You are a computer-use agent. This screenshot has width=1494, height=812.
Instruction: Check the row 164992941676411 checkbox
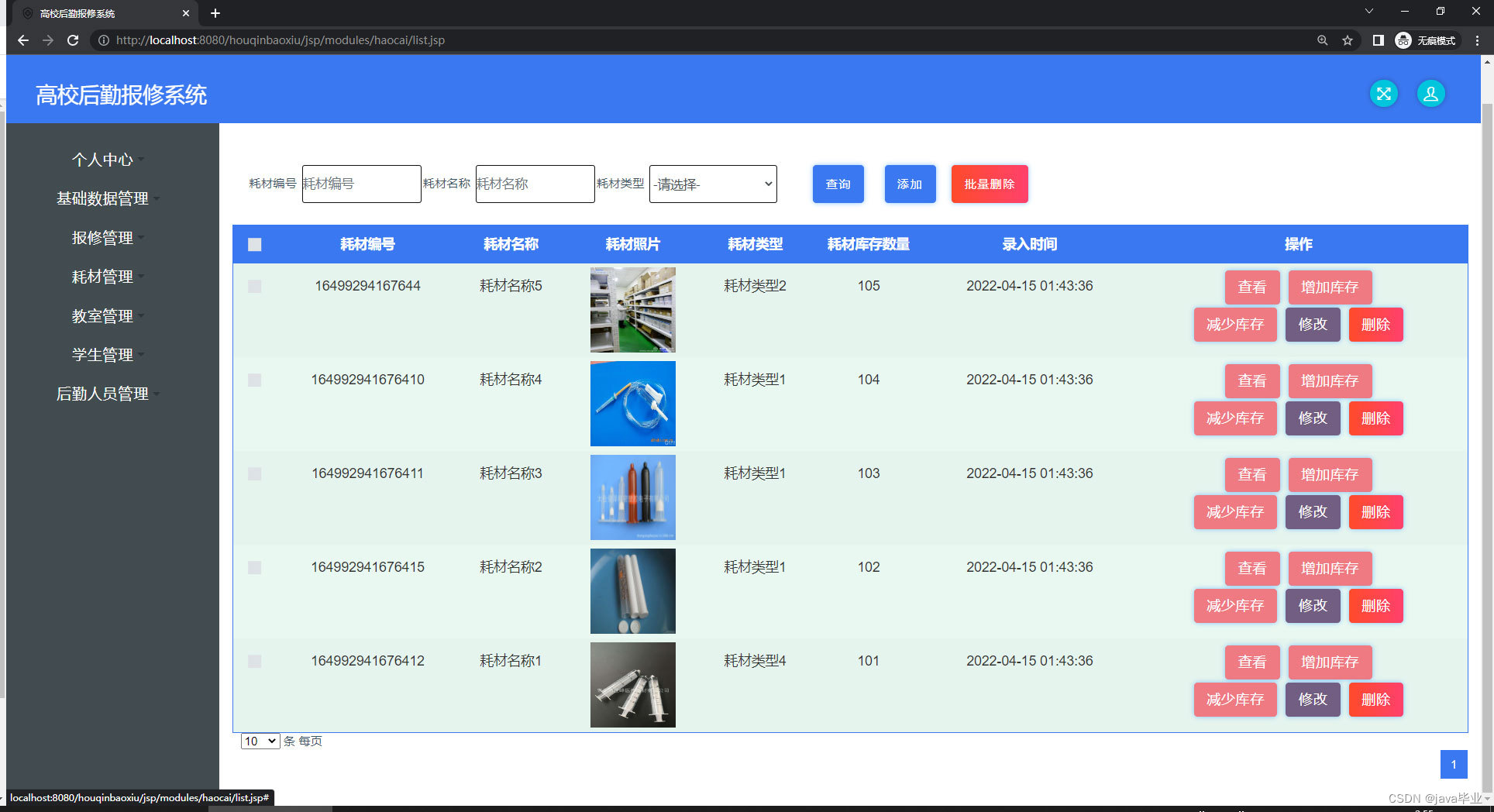[255, 474]
